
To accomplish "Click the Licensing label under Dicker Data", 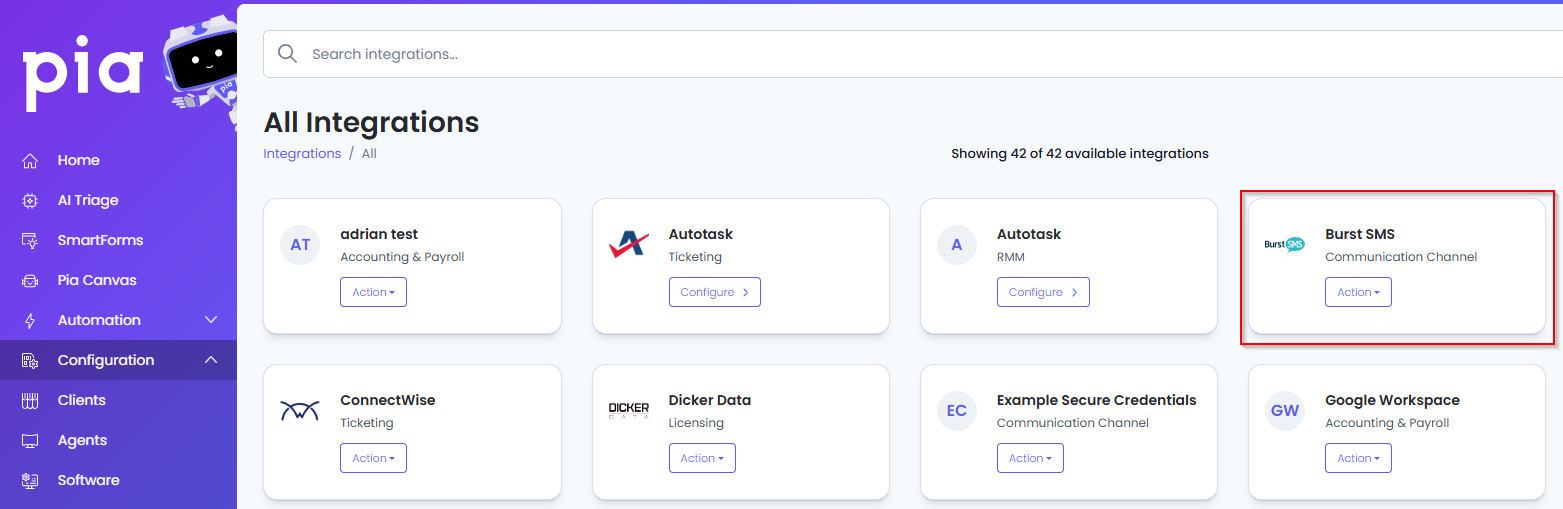I will click(696, 423).
